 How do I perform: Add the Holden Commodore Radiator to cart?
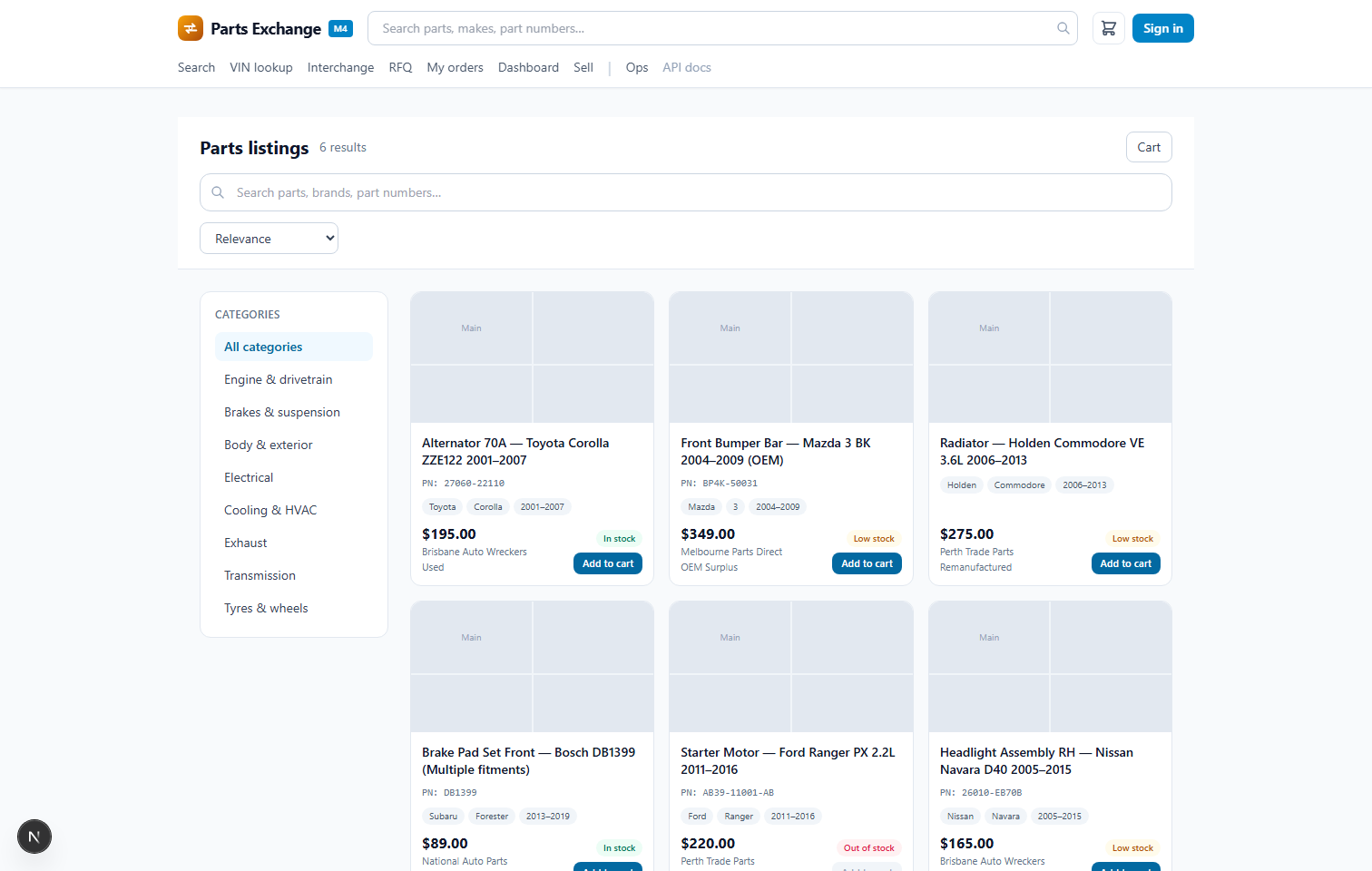tap(1126, 563)
